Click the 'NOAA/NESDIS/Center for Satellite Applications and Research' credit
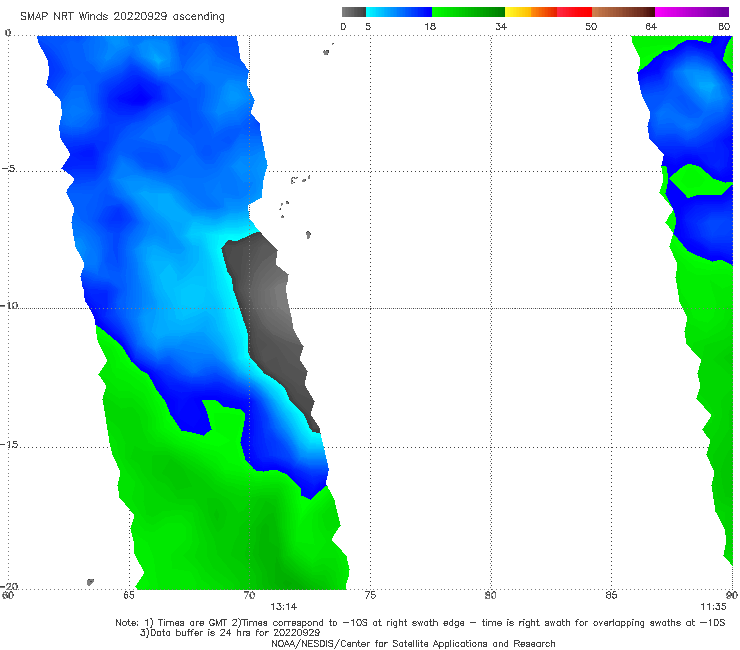Screen dimensions: 740x650 [413, 644]
